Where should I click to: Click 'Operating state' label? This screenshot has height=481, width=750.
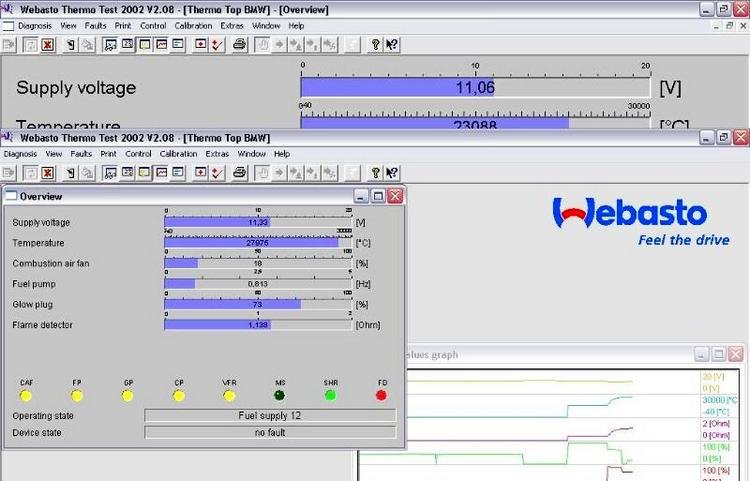[43, 415]
